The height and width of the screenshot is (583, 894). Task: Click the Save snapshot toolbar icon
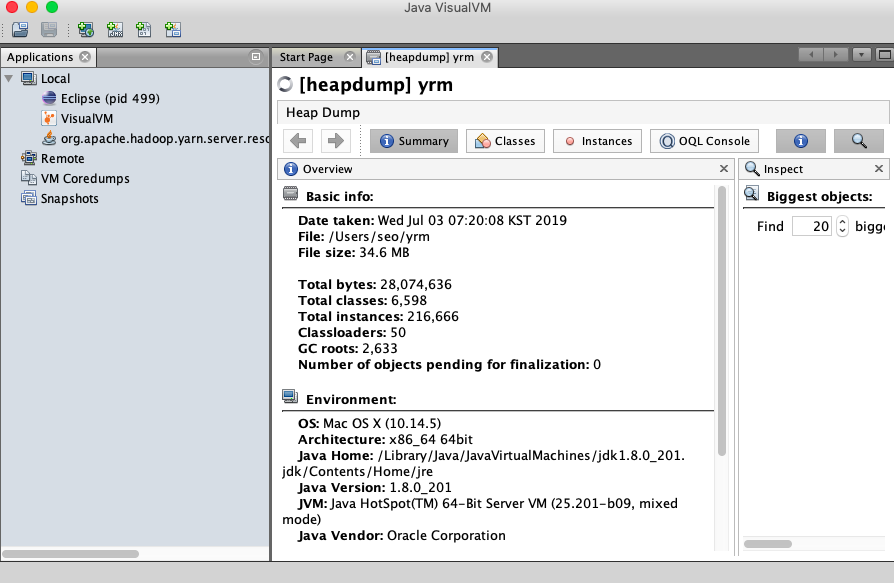tap(49, 29)
